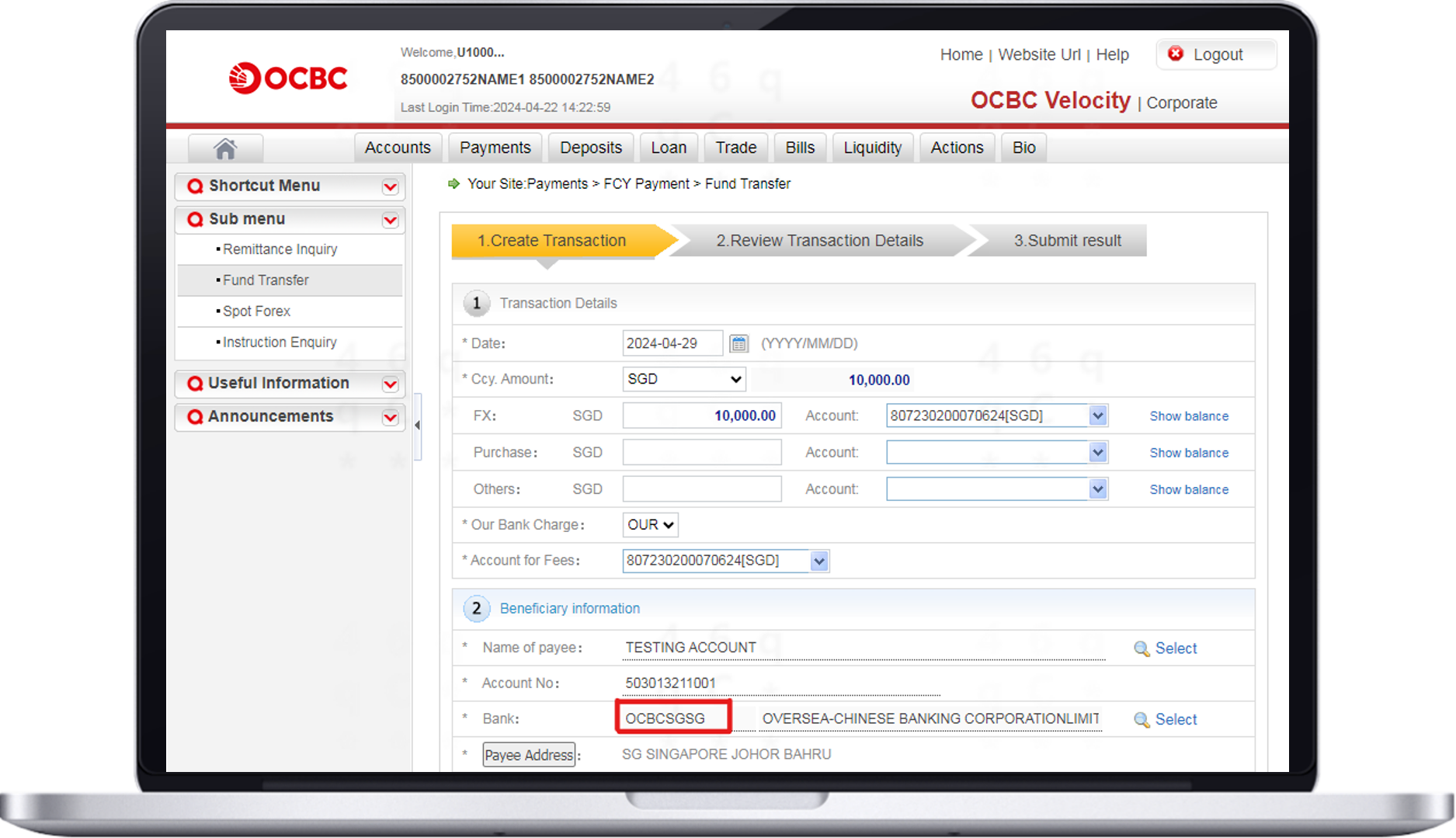Image resolution: width=1456 pixels, height=838 pixels.
Task: Click the OCBC logo
Action: tap(288, 78)
